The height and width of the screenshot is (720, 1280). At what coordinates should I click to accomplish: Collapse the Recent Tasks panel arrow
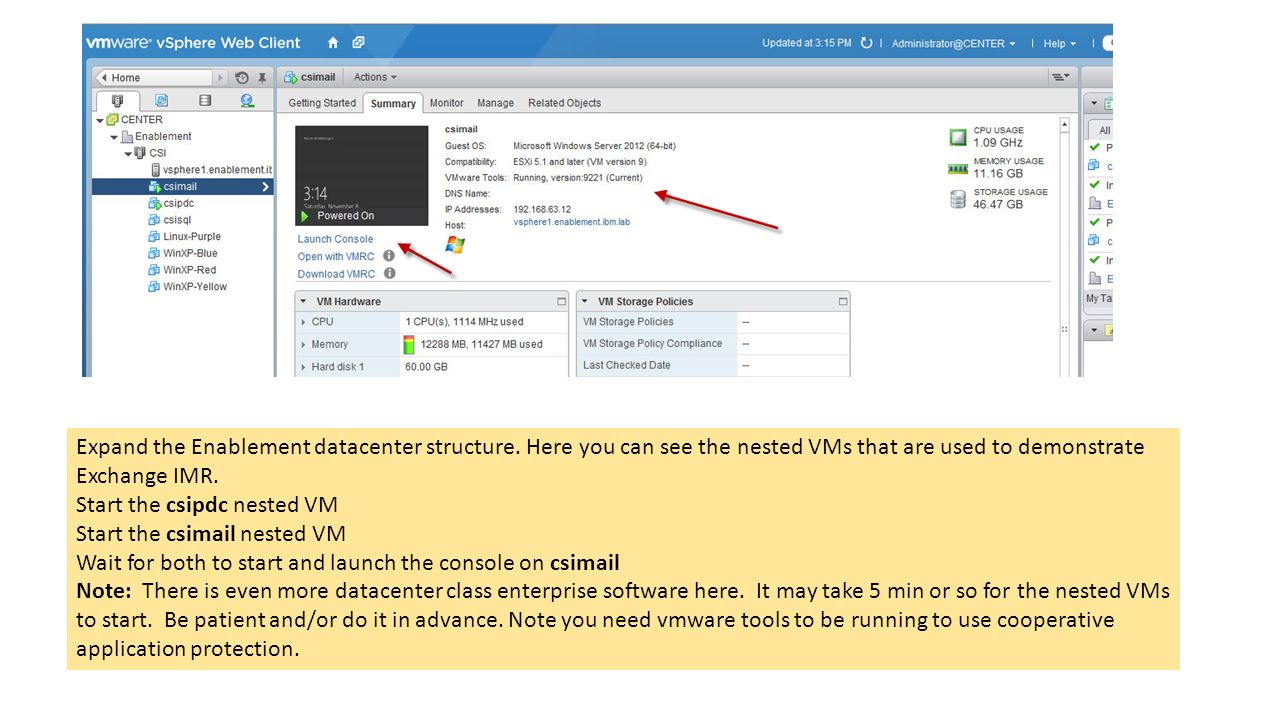coord(1094,103)
